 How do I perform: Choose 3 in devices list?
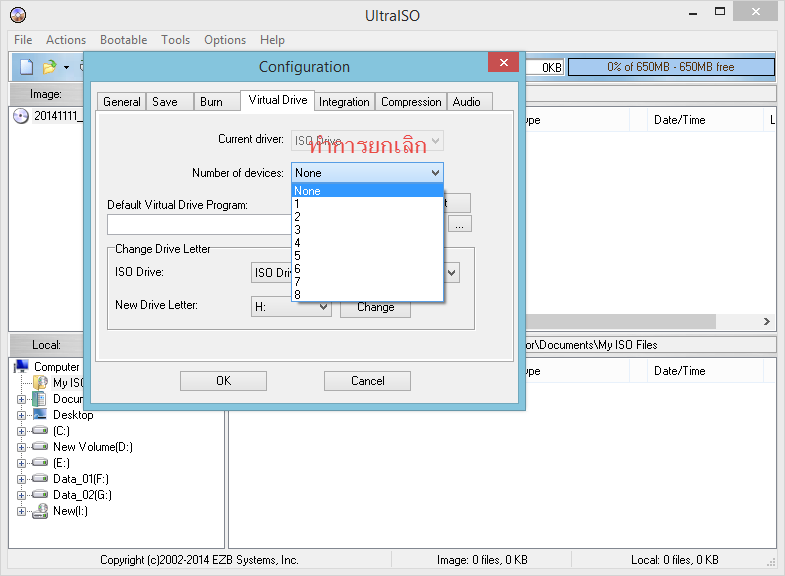click(x=367, y=230)
